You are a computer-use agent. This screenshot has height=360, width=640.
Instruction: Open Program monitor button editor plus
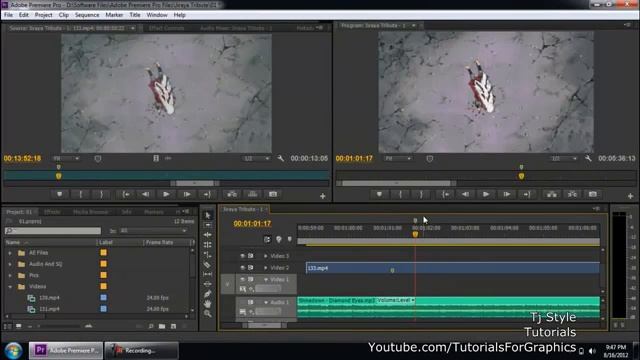[x=630, y=196]
